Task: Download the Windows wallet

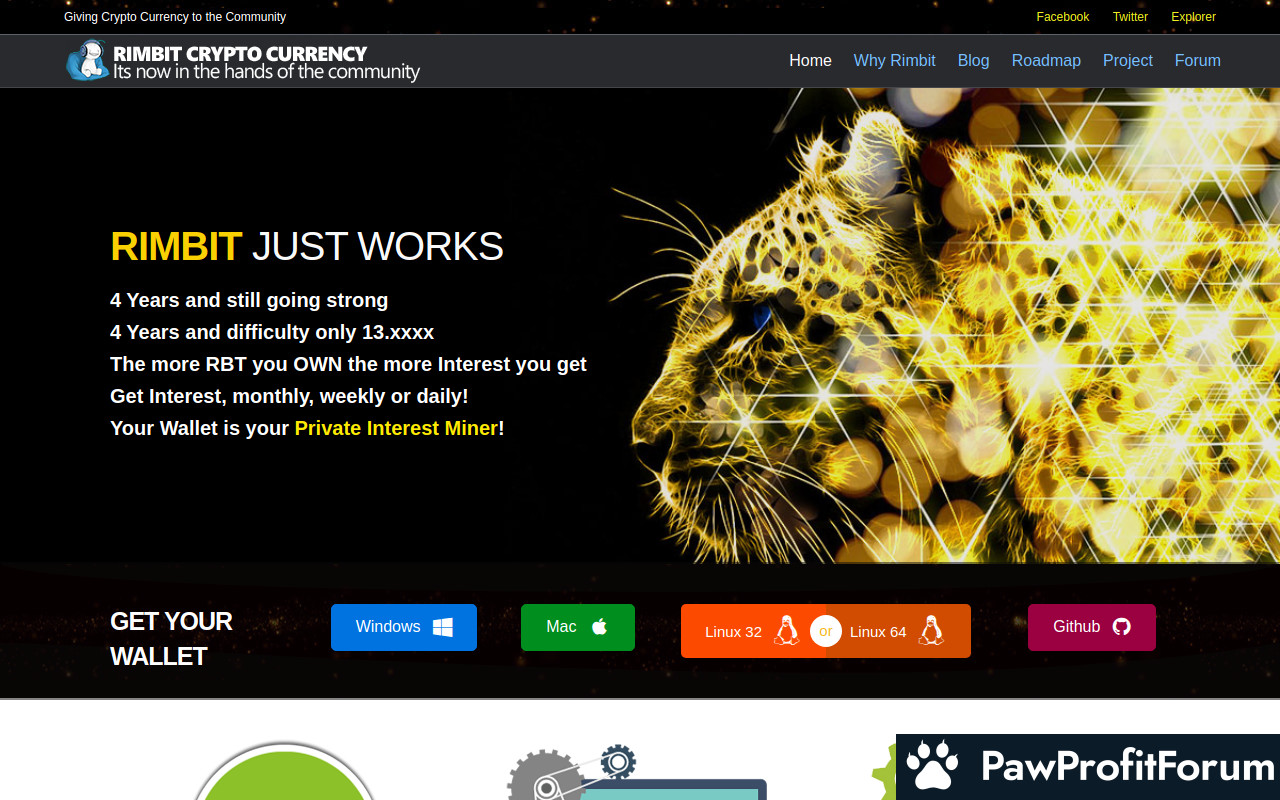Action: [388, 627]
